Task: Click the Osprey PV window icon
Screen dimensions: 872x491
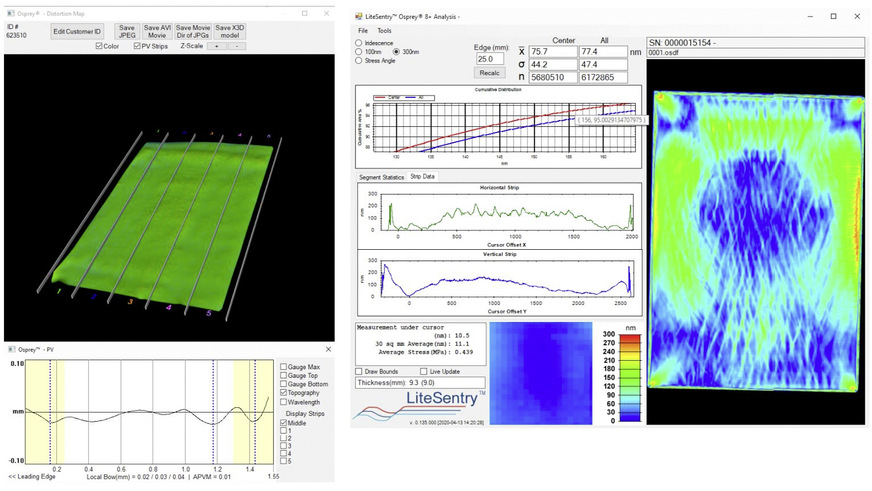Action: [9, 348]
